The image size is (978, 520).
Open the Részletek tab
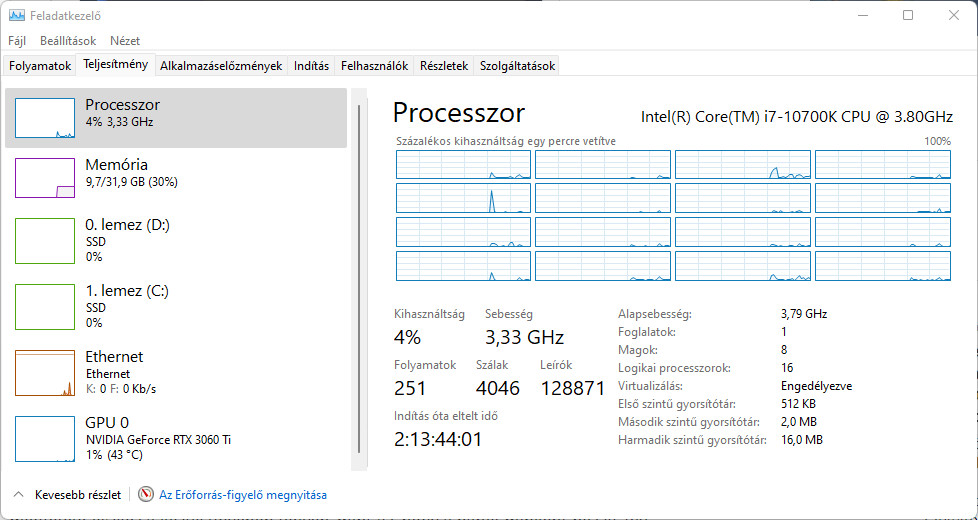click(444, 66)
